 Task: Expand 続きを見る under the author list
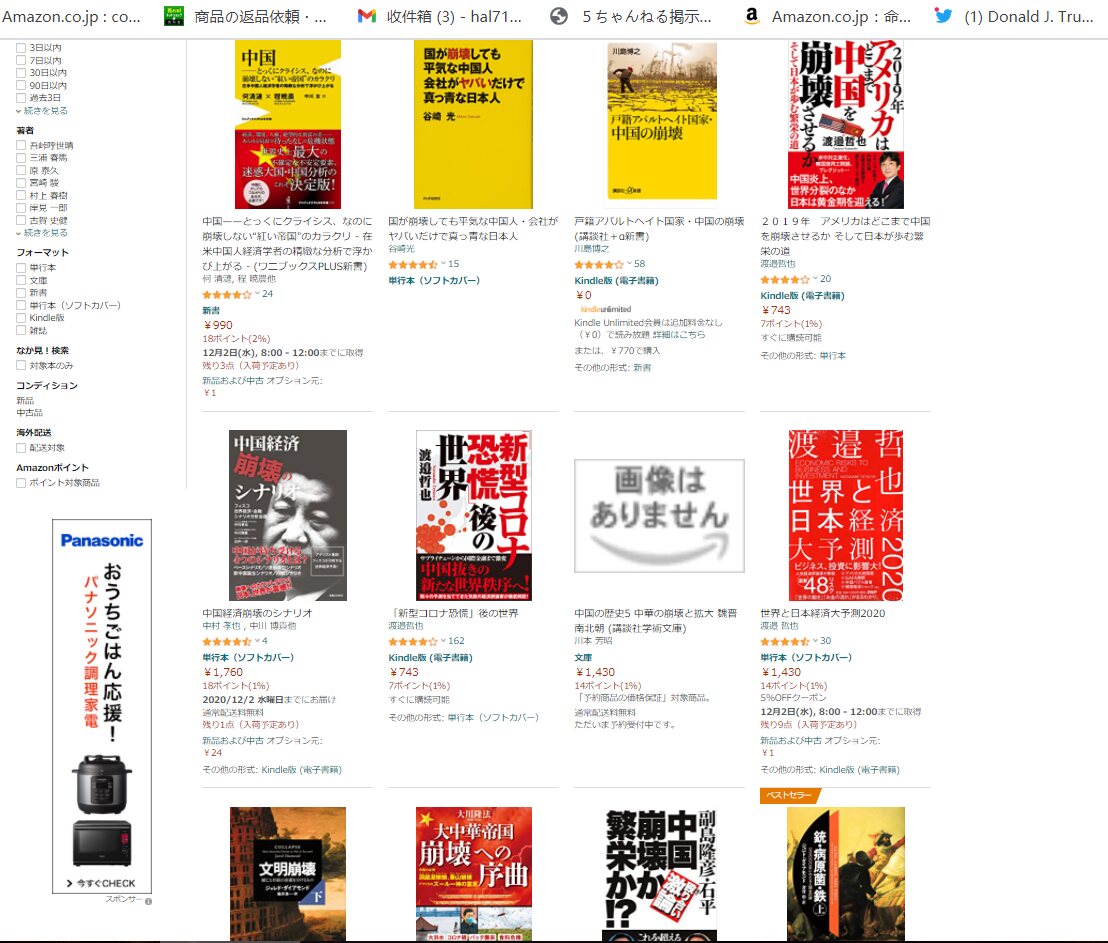(x=42, y=233)
